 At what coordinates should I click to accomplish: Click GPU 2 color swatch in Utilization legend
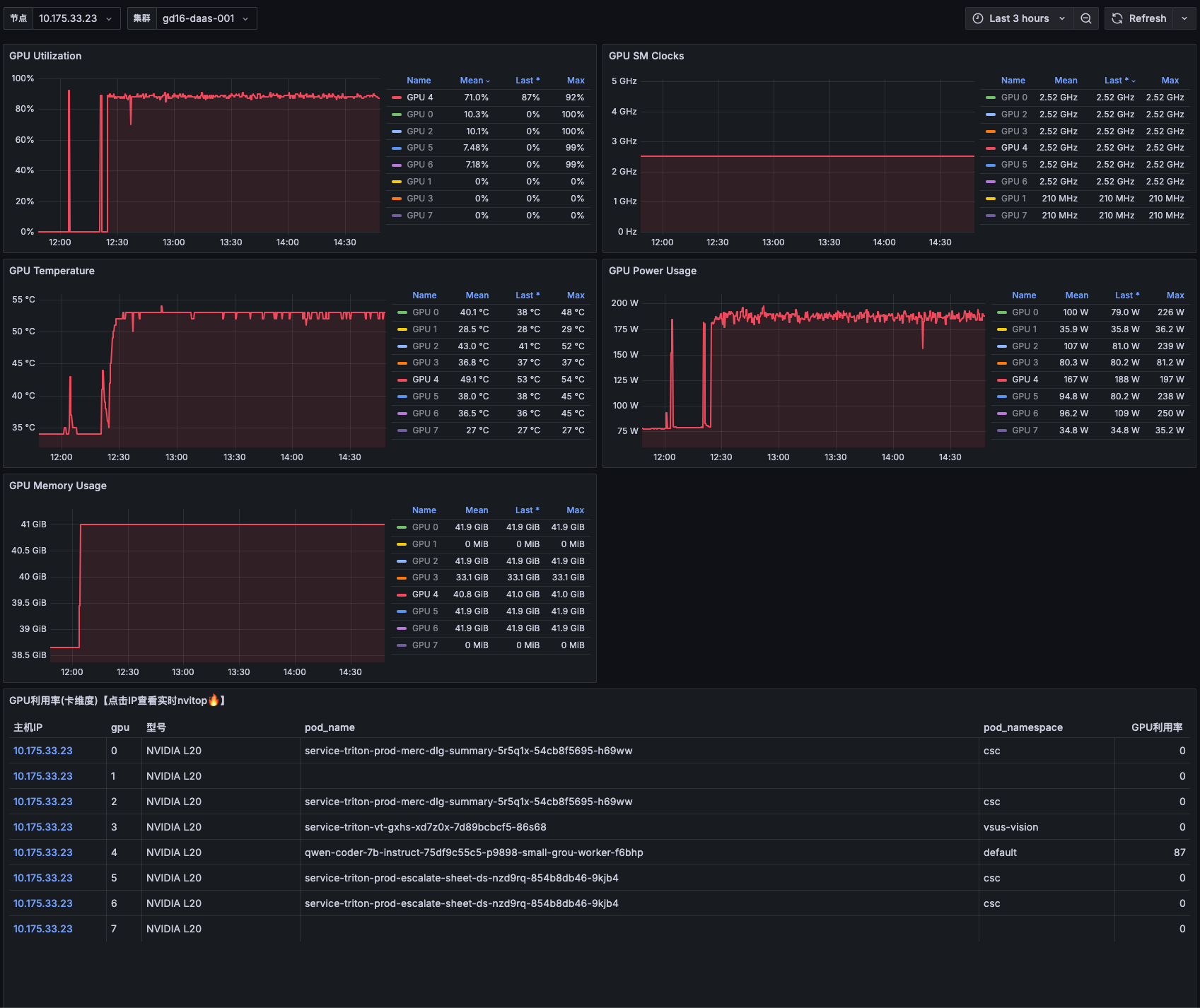(x=397, y=131)
